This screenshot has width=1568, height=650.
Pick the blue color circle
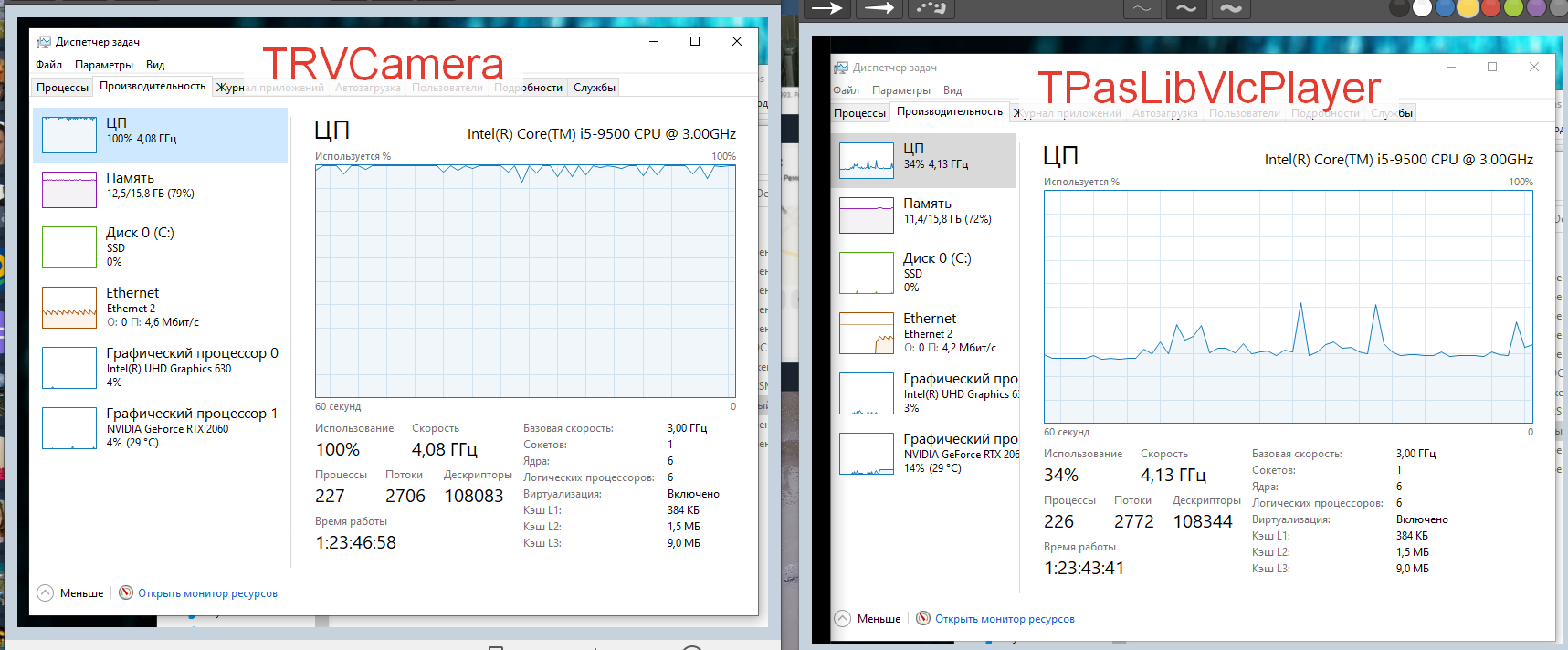pos(1445,8)
